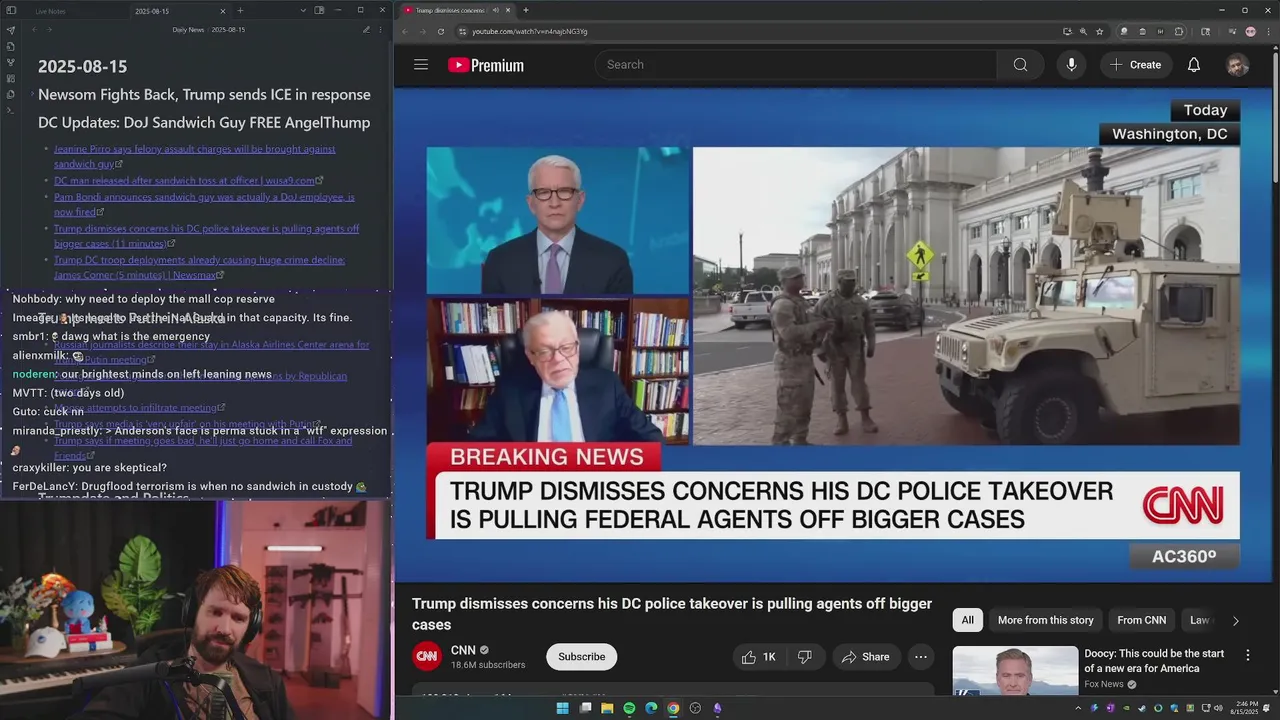Open the YouTube hamburger guide menu
Viewport: 1280px width, 720px height.
421,65
